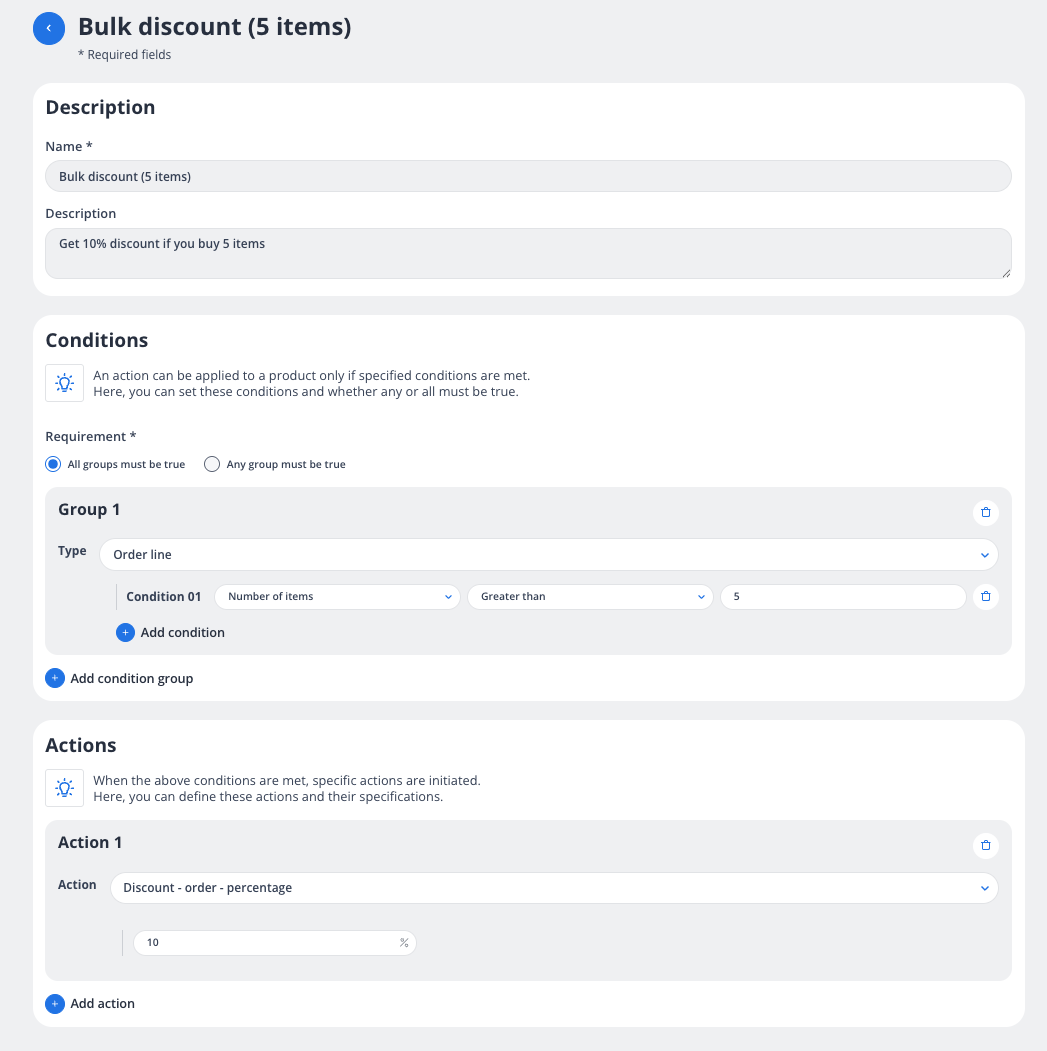This screenshot has width=1047, height=1051.
Task: Open the Type 'Order line' dropdown
Action: click(548, 554)
